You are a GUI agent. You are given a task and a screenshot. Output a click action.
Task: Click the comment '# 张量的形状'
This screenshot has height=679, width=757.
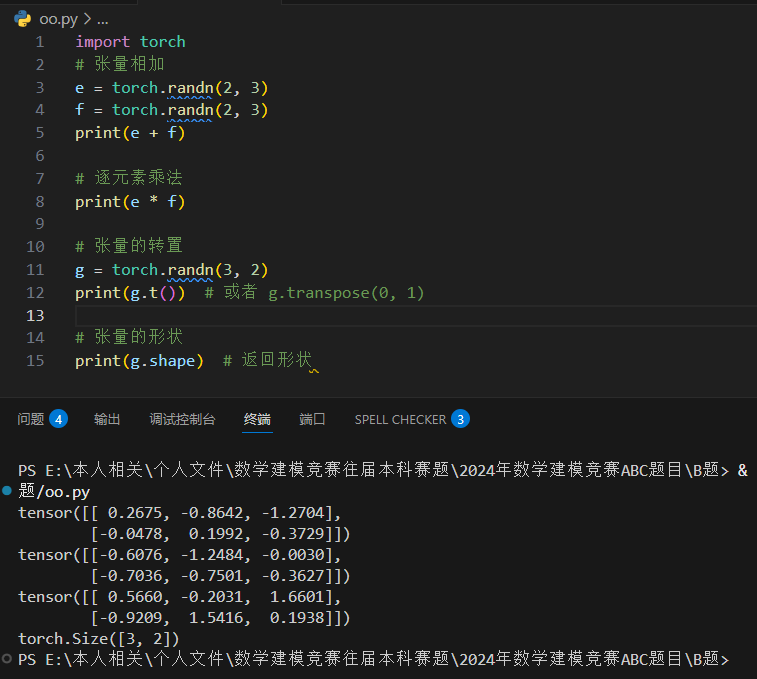tap(129, 337)
